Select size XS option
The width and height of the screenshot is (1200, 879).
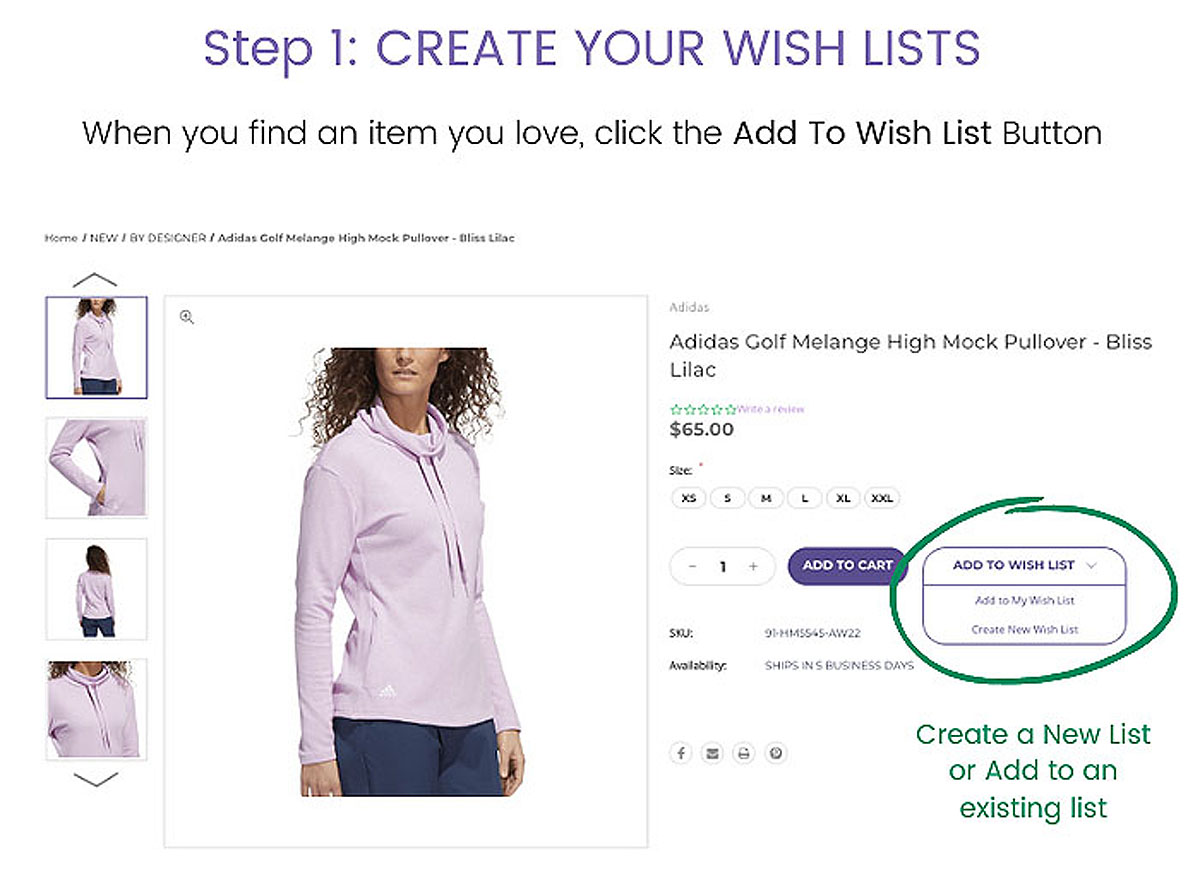click(689, 497)
